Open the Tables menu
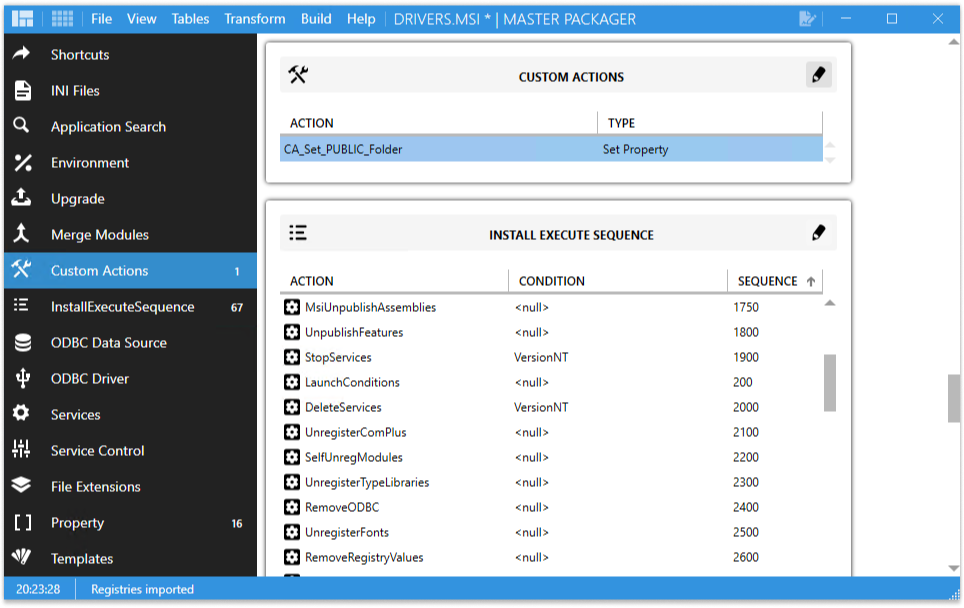 pyautogui.click(x=190, y=19)
